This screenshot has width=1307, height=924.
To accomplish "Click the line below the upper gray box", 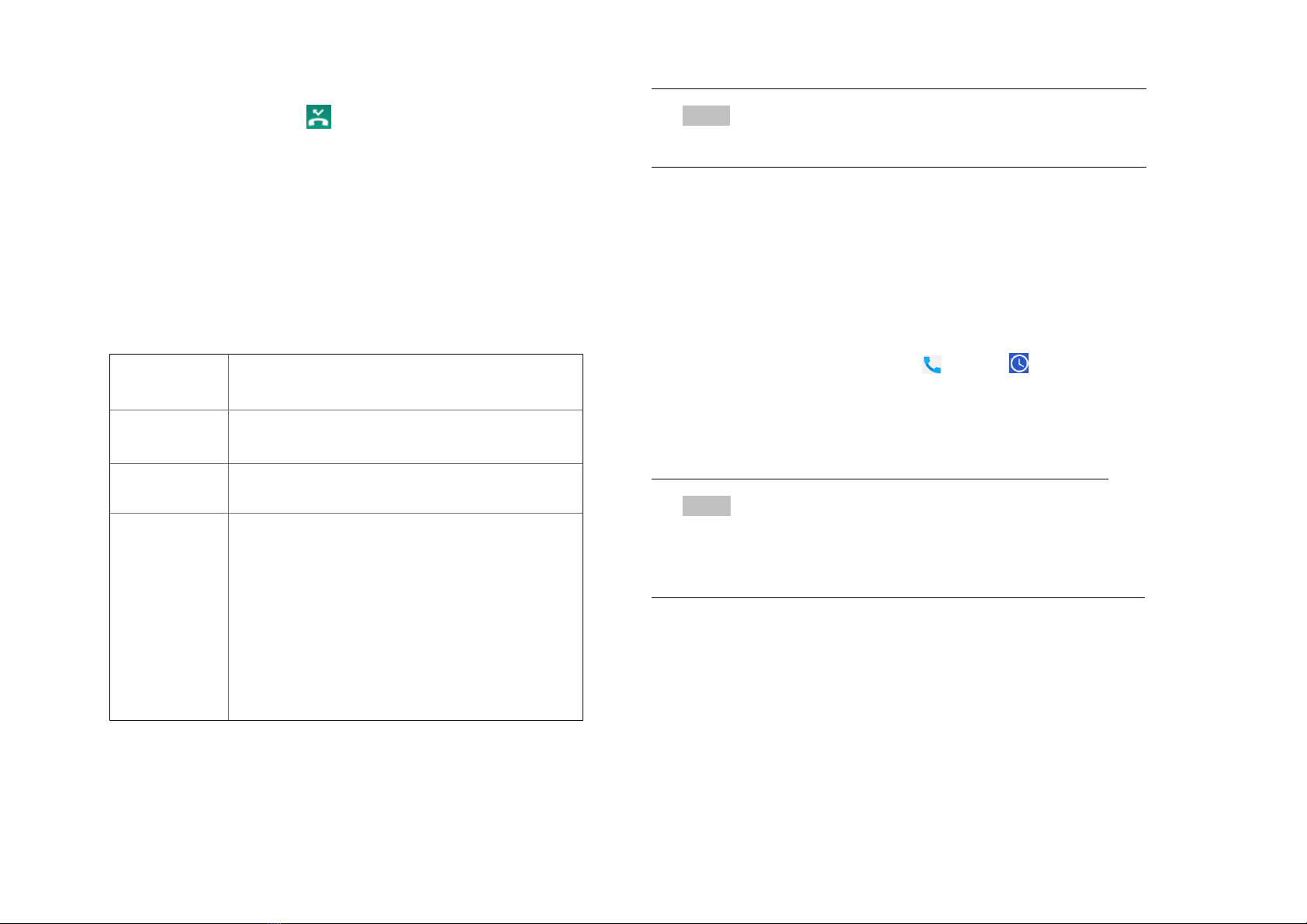I will 898,167.
